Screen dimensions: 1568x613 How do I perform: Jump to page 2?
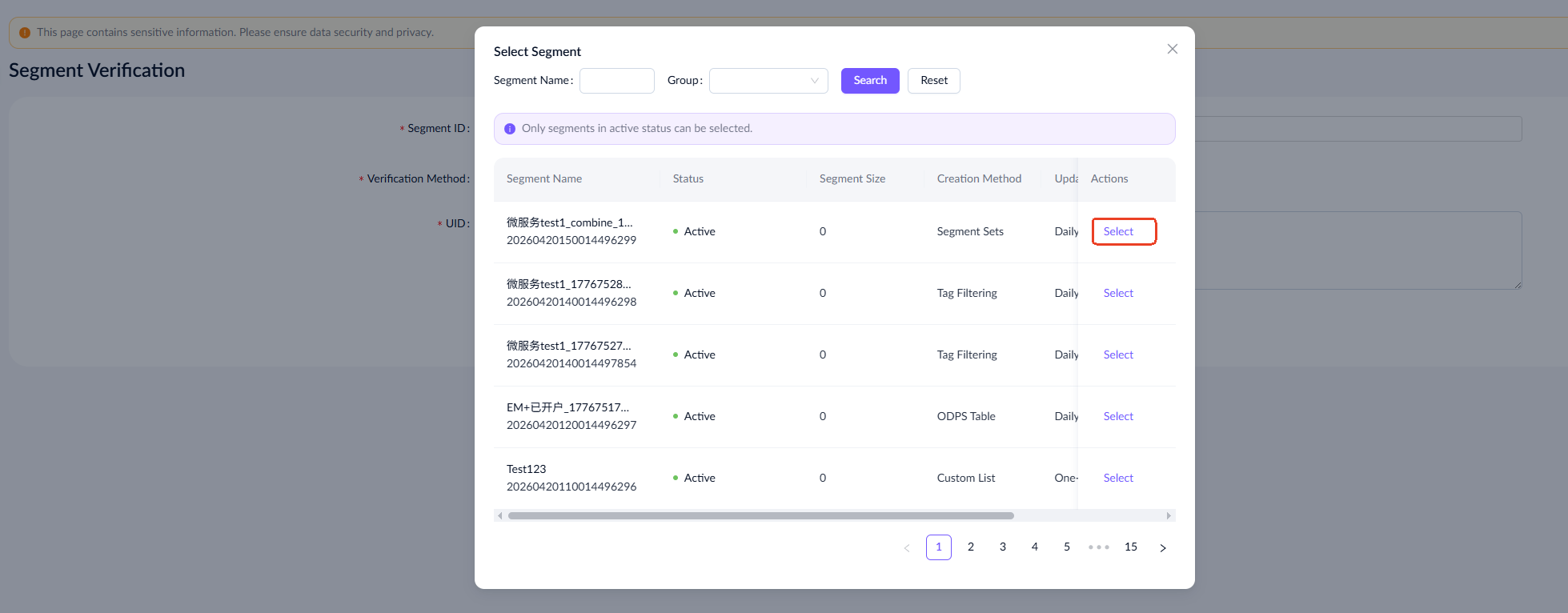pos(970,547)
